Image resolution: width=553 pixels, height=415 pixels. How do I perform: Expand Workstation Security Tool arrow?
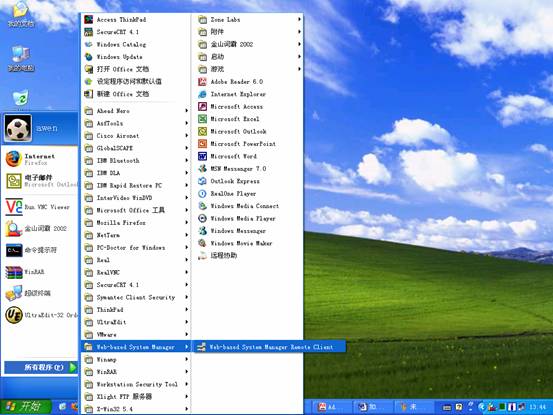click(x=186, y=384)
